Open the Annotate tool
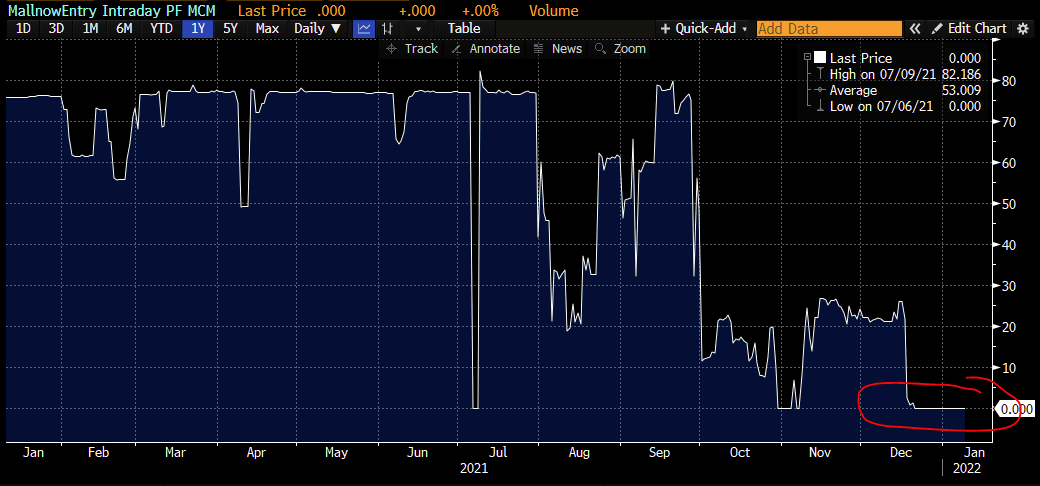This screenshot has height=486, width=1040. 486,49
